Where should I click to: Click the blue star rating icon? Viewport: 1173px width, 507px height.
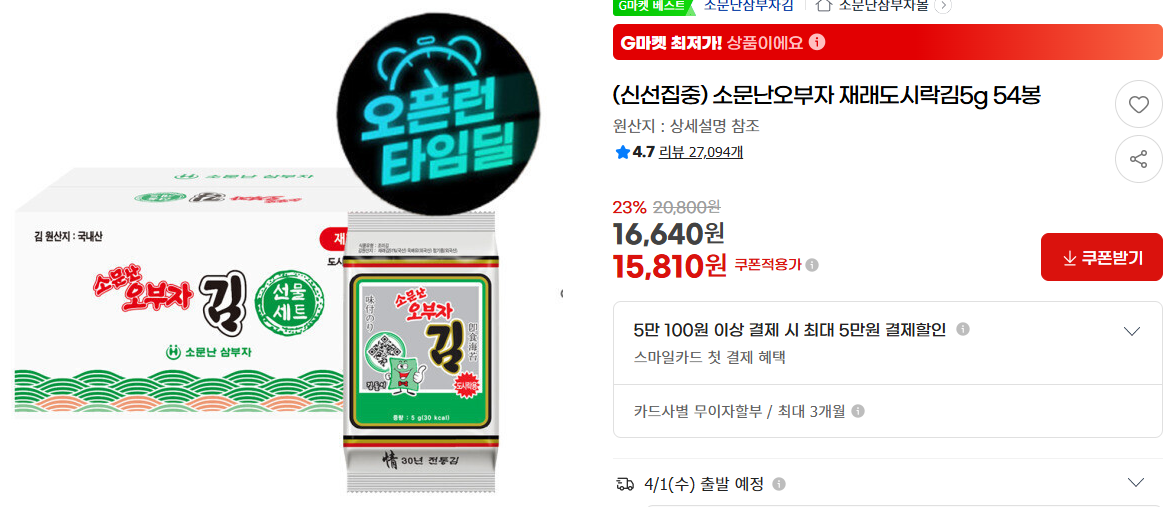point(622,153)
